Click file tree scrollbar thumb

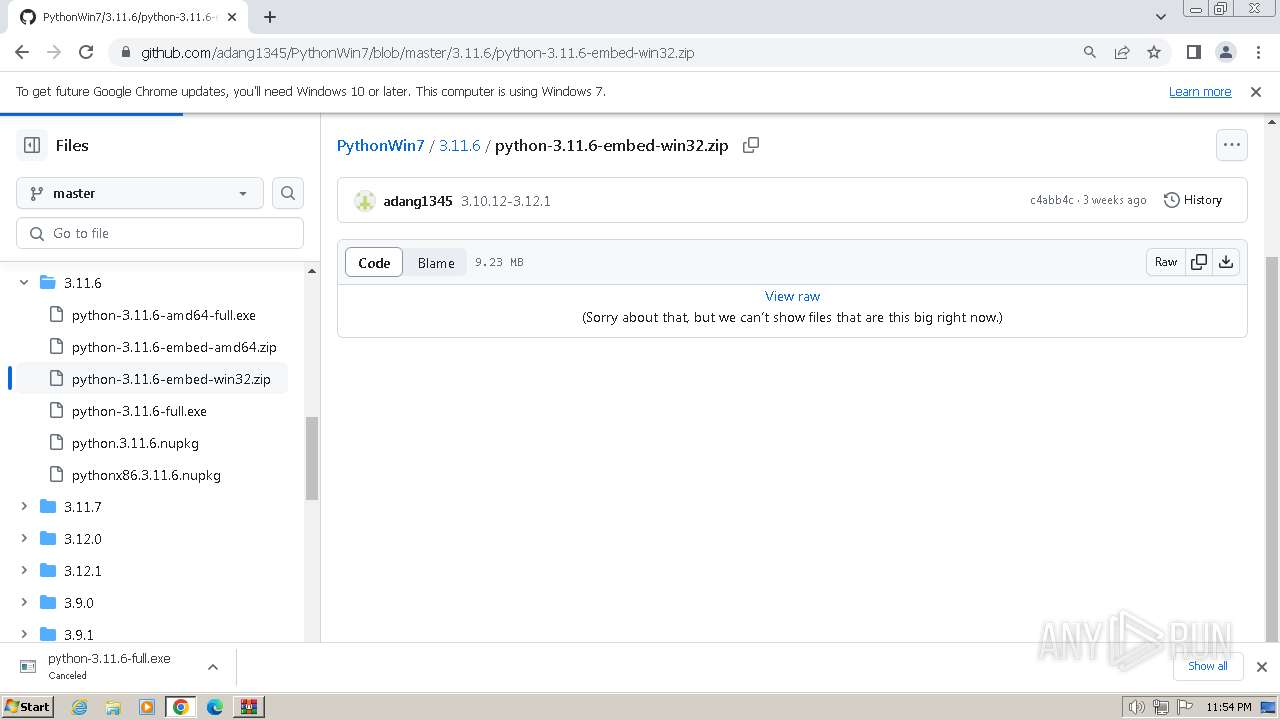point(311,458)
